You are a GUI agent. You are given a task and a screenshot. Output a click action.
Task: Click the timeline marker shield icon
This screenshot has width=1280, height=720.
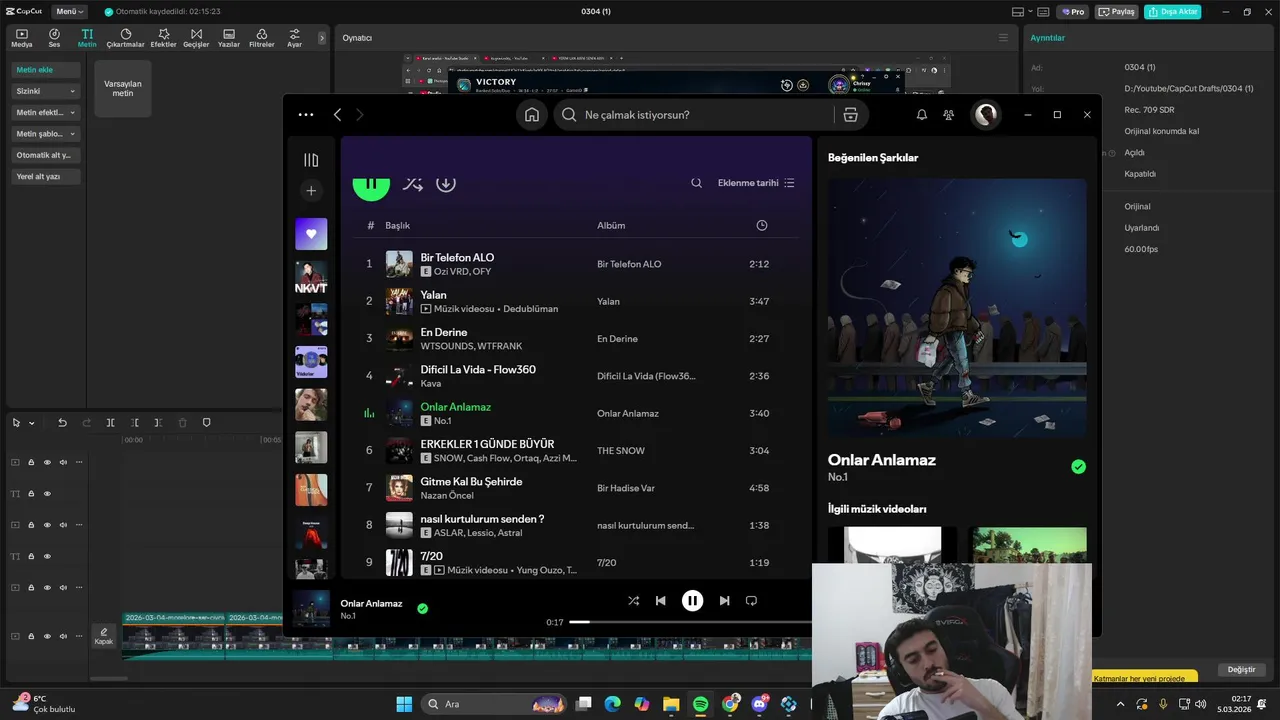(x=206, y=423)
